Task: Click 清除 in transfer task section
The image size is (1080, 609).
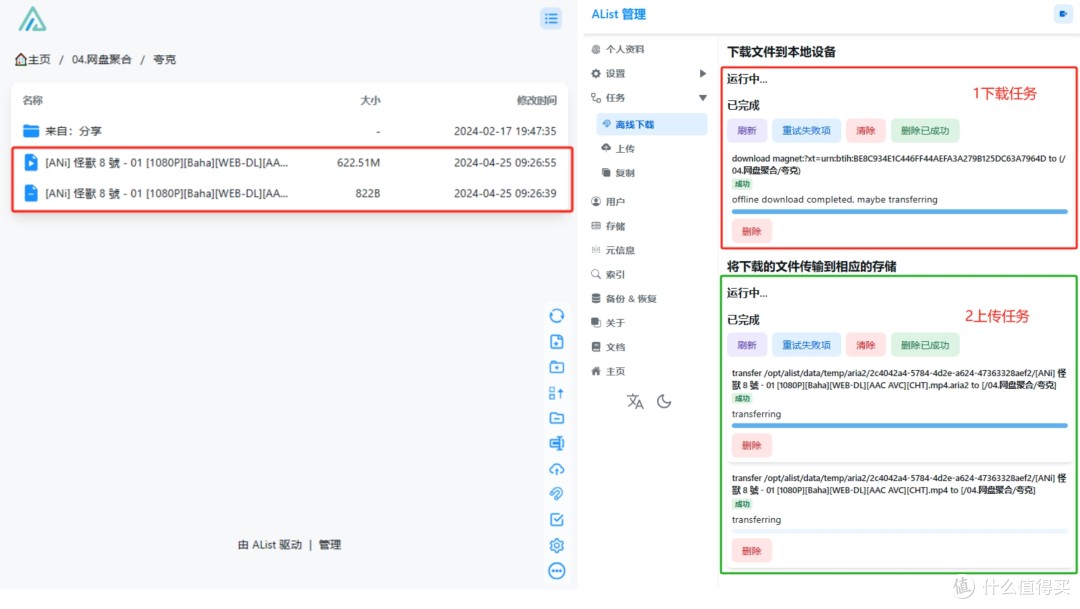Action: click(x=865, y=345)
